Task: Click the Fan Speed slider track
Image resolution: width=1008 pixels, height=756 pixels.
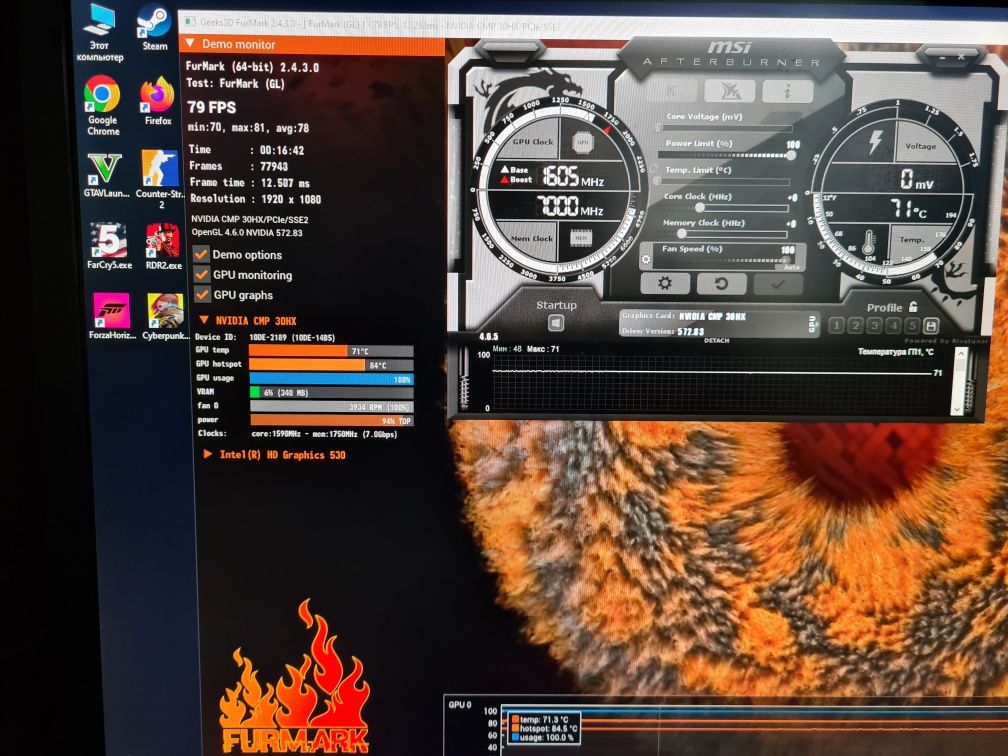Action: pyautogui.click(x=723, y=260)
